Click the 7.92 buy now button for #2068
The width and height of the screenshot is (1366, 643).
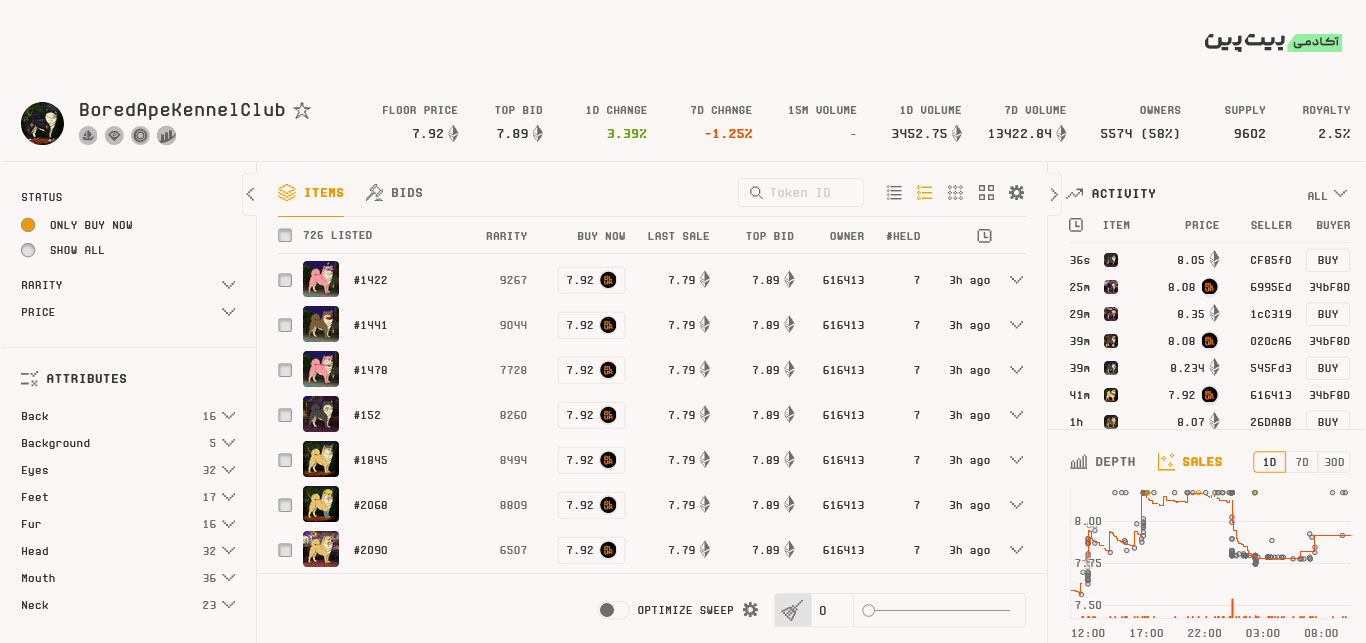(x=591, y=505)
